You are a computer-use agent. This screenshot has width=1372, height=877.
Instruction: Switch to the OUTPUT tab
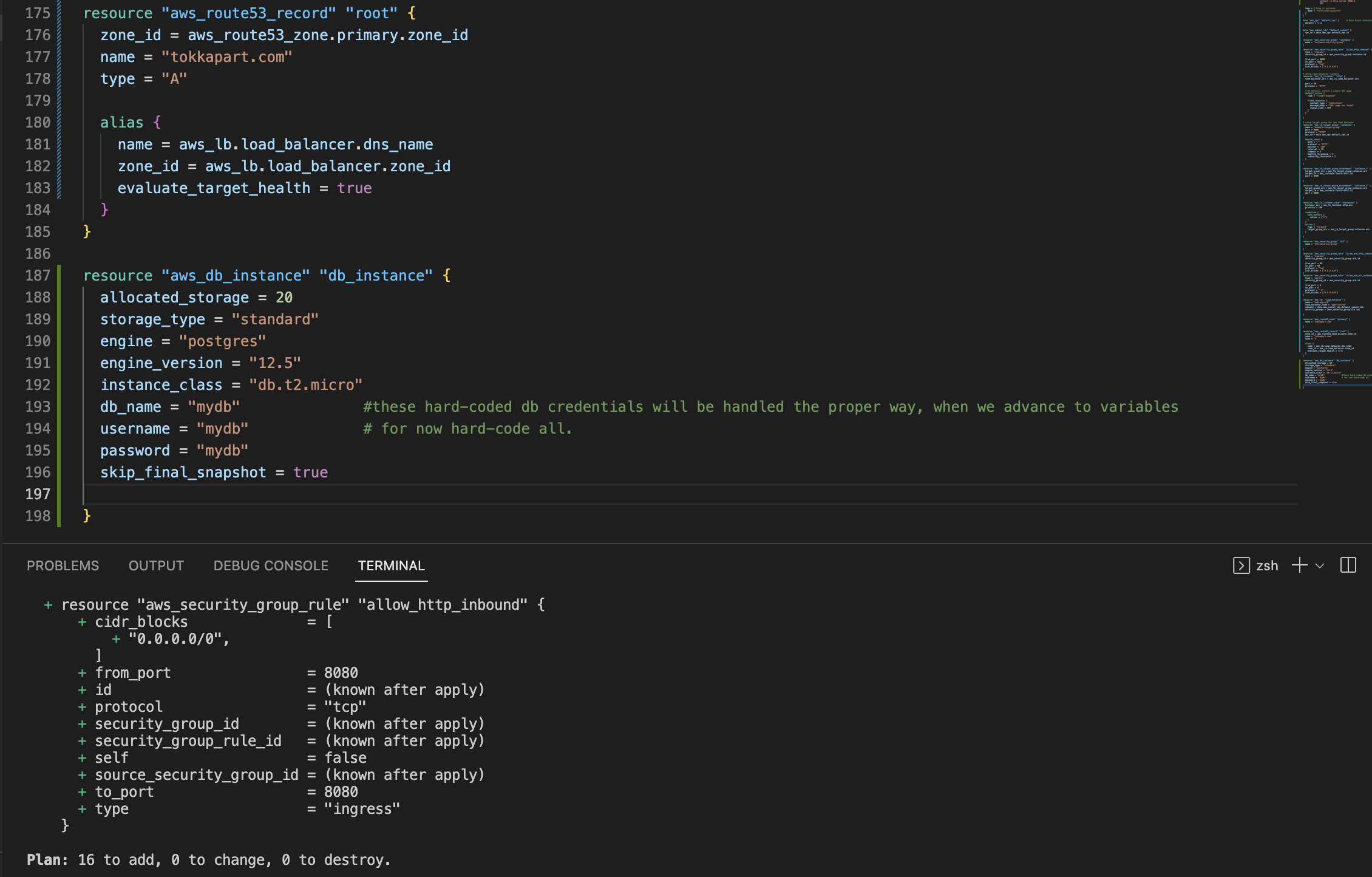click(156, 565)
